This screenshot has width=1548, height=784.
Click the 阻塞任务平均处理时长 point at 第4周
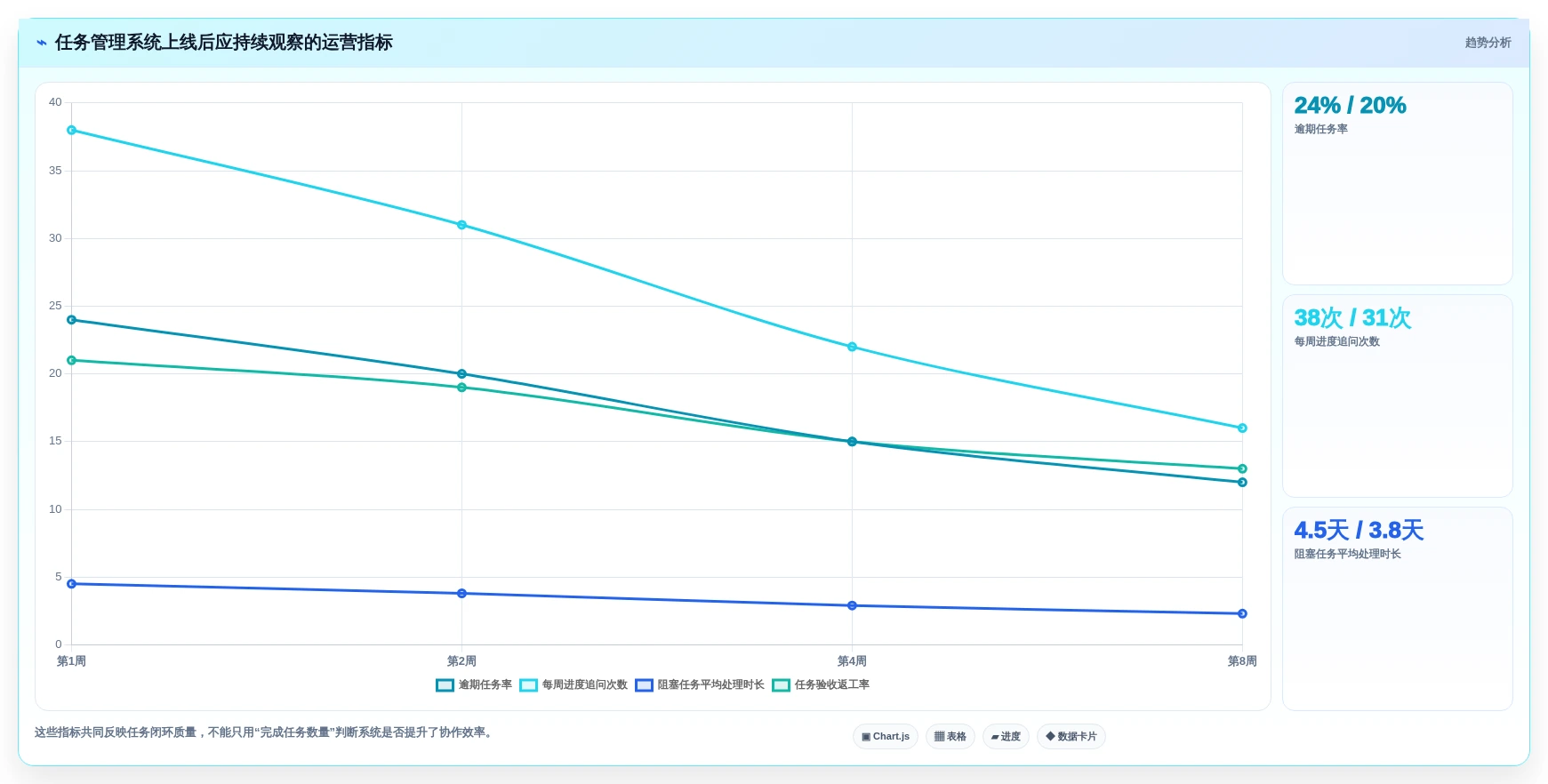coord(852,606)
